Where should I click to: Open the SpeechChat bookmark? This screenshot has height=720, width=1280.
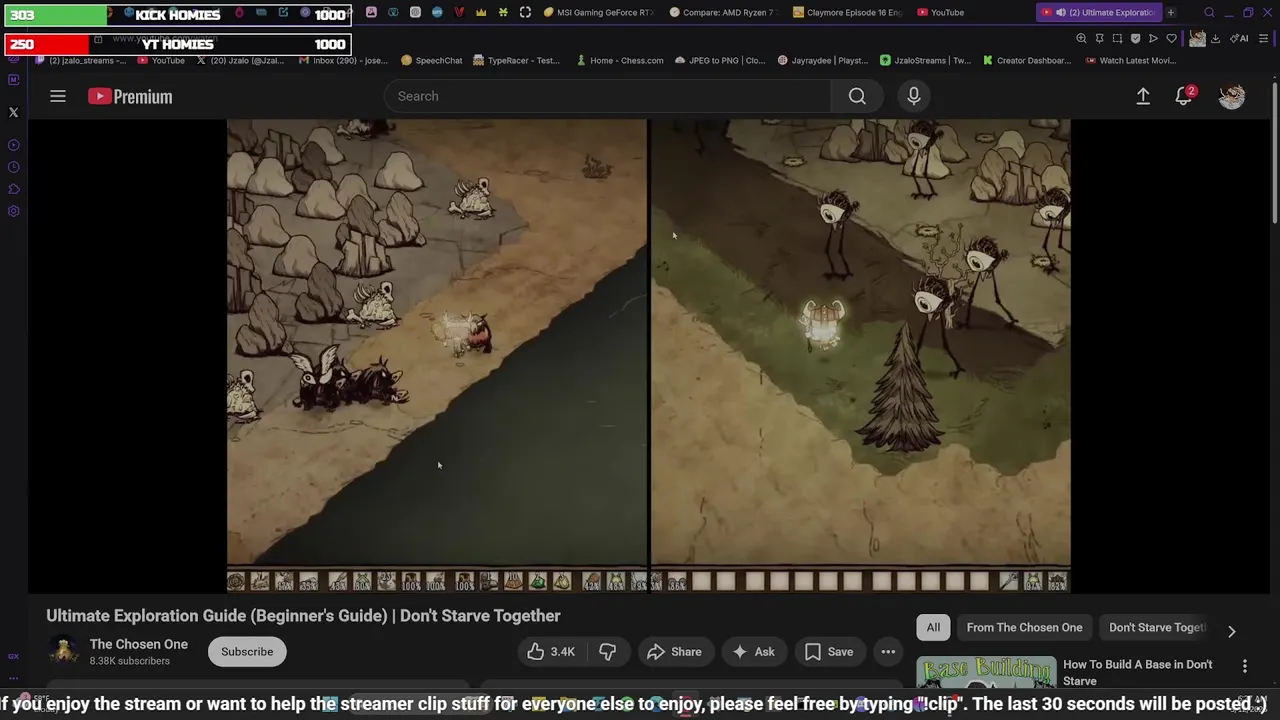(432, 60)
